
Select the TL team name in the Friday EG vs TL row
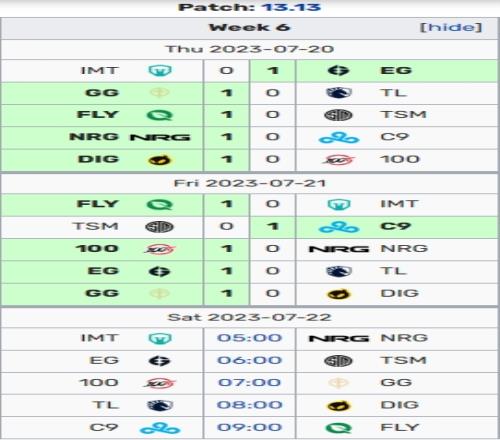(x=394, y=271)
